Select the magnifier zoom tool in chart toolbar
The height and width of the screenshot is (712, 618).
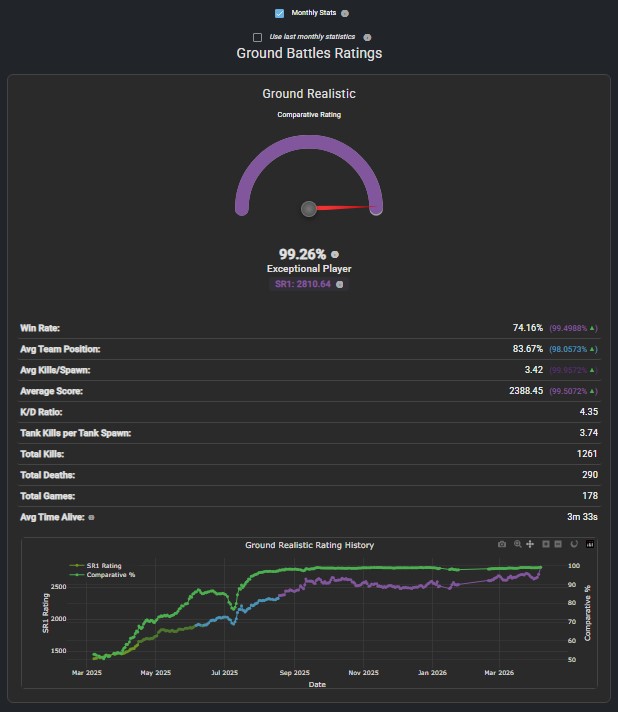click(x=518, y=544)
